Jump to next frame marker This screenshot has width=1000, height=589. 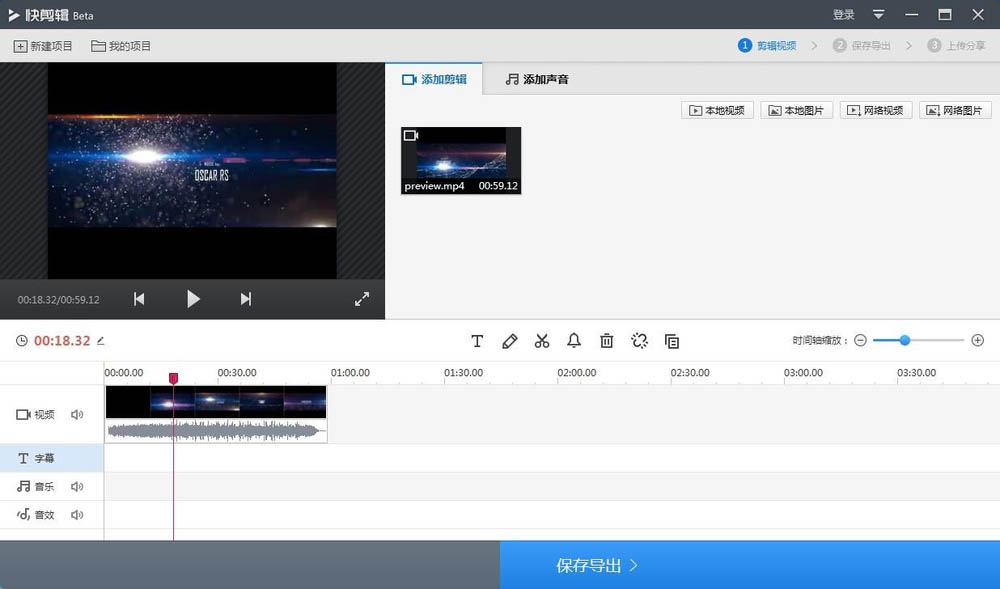246,299
